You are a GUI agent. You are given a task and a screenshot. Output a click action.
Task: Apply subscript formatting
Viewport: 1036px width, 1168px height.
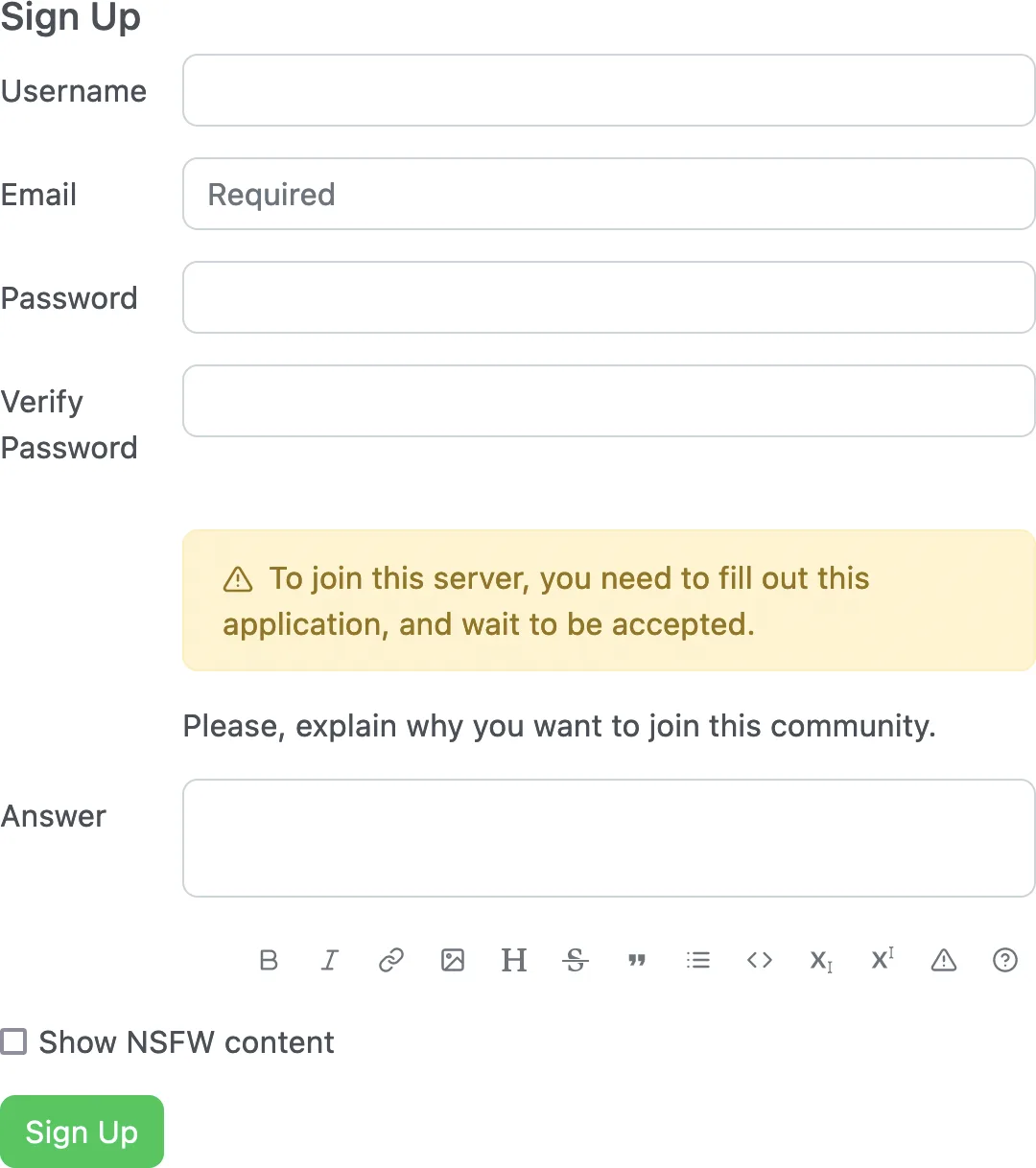[x=821, y=960]
